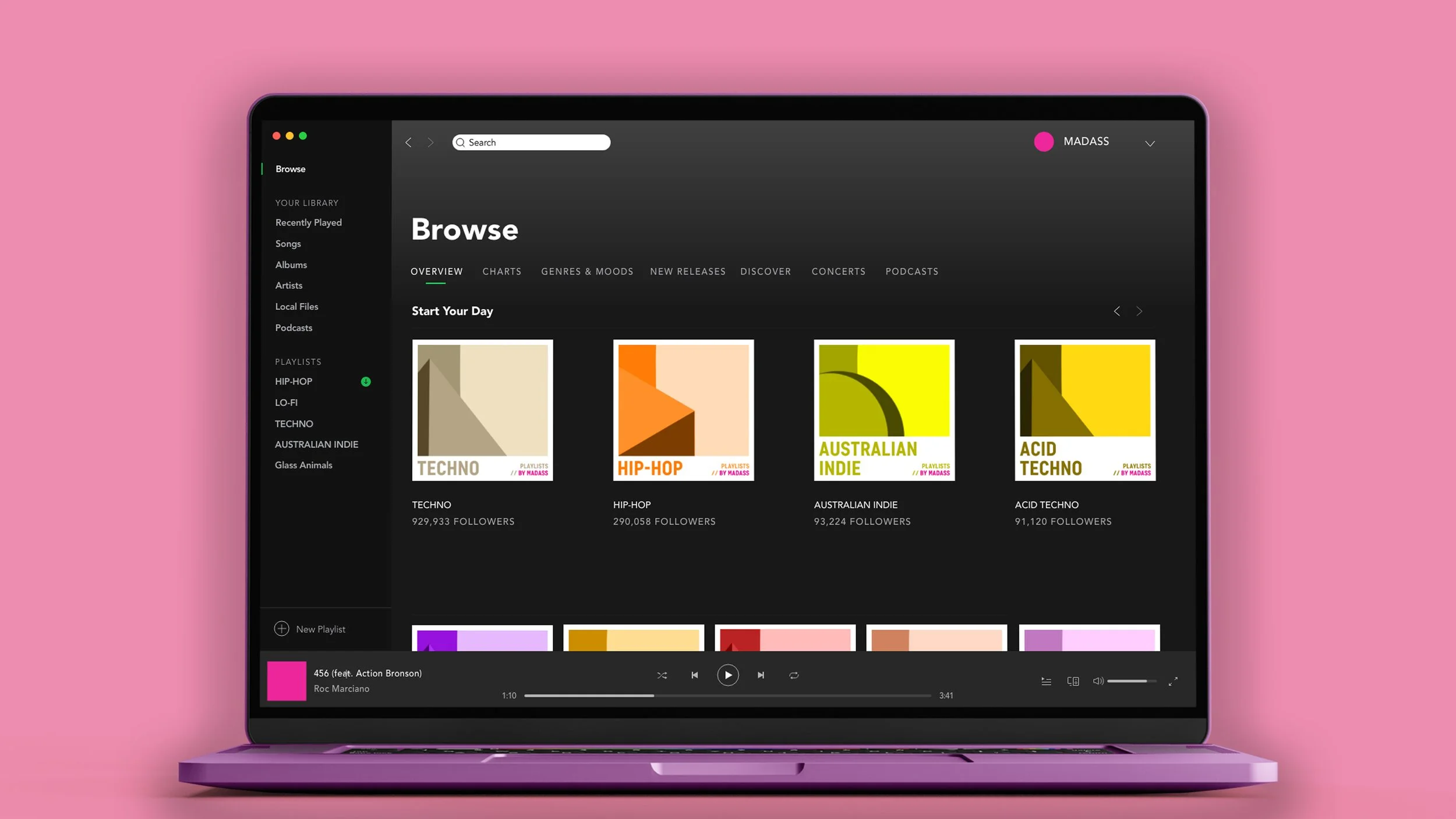Click the TECHNO title under cover

click(431, 505)
